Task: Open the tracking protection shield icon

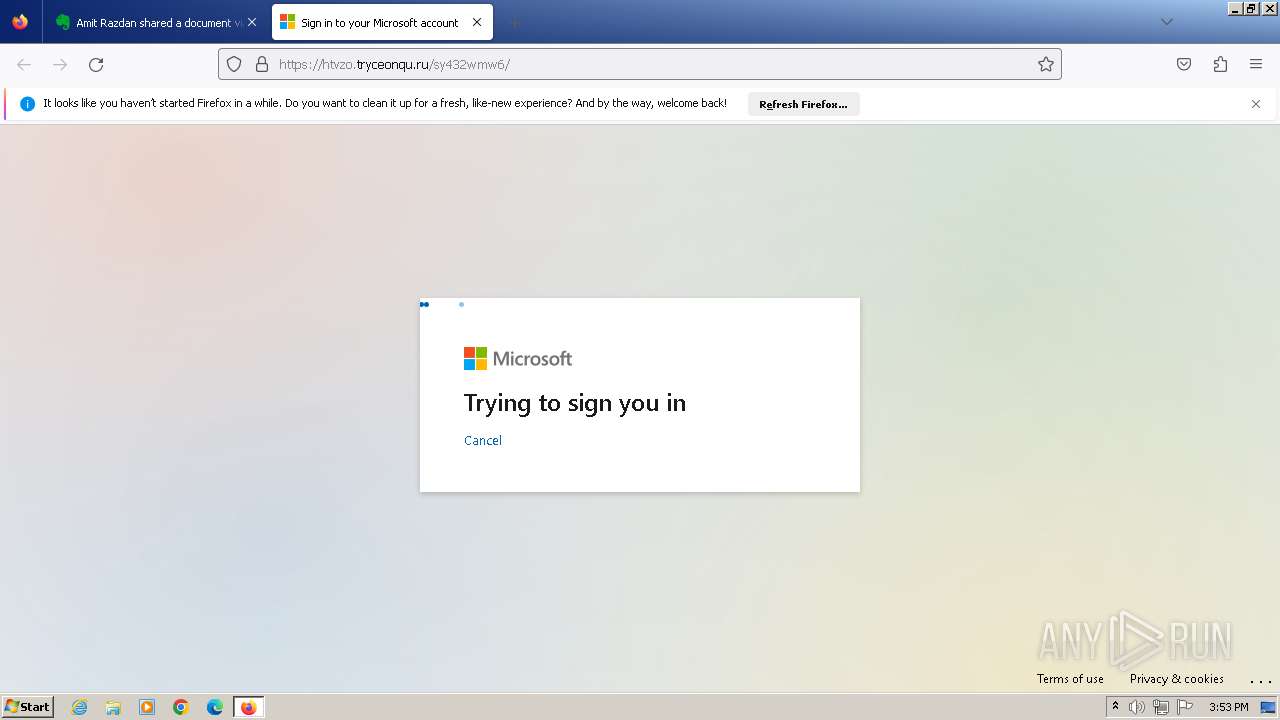Action: tap(234, 64)
